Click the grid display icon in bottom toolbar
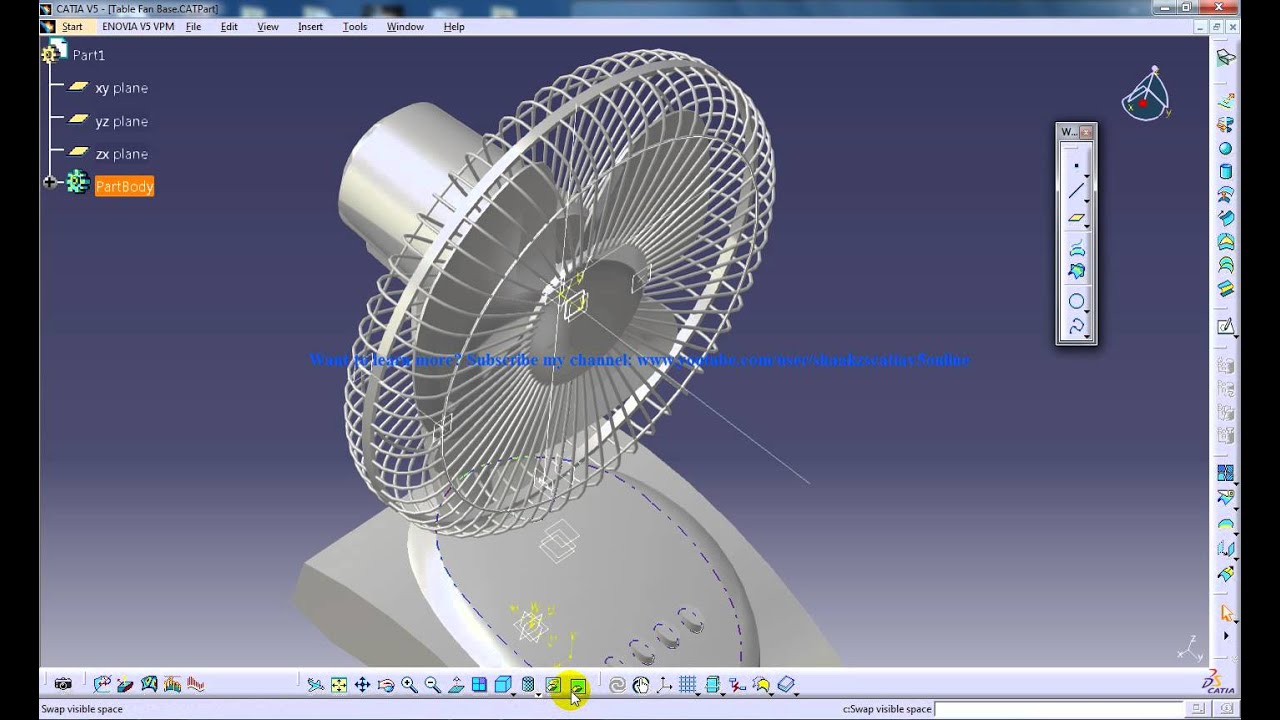1280x720 pixels. 688,685
